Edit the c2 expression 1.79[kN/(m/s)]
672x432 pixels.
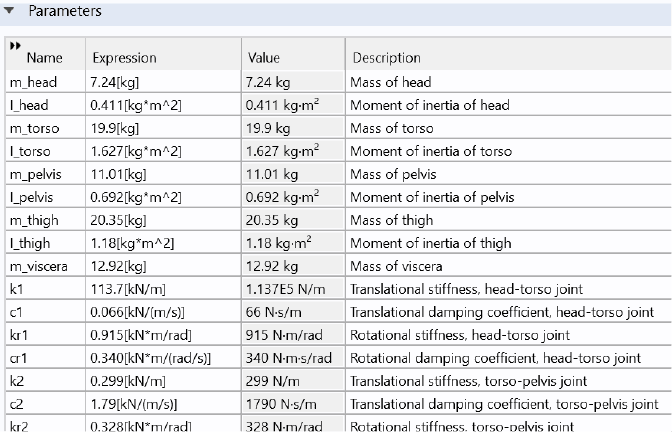tap(134, 404)
